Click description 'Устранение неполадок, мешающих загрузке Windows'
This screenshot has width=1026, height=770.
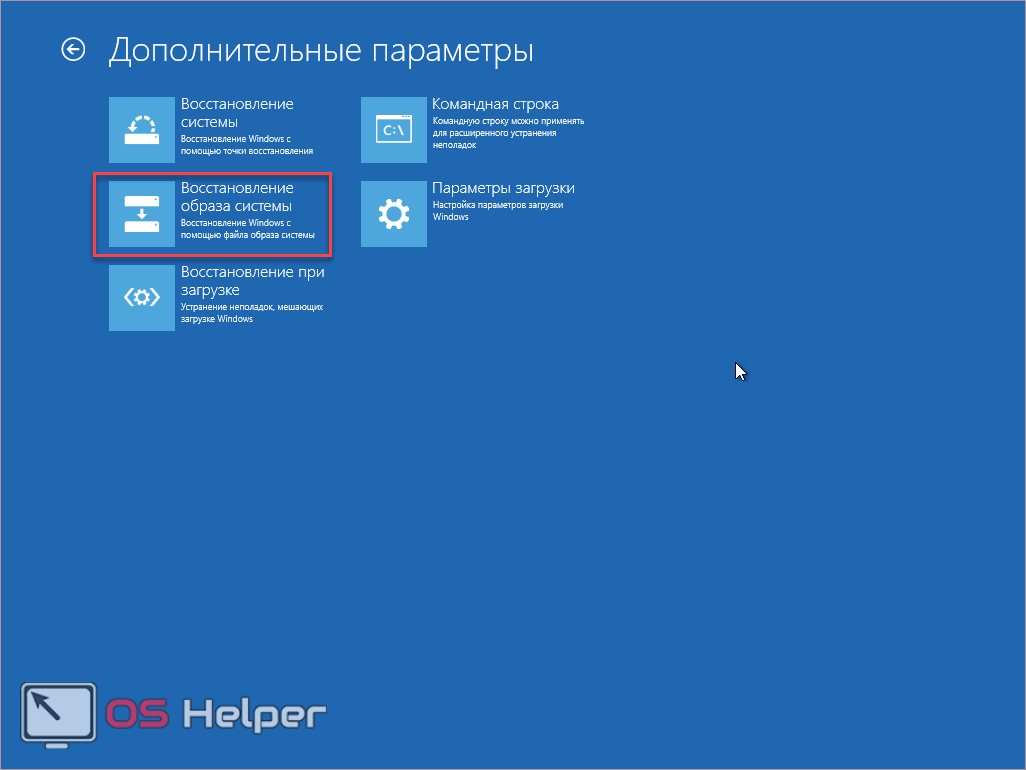pos(251,313)
